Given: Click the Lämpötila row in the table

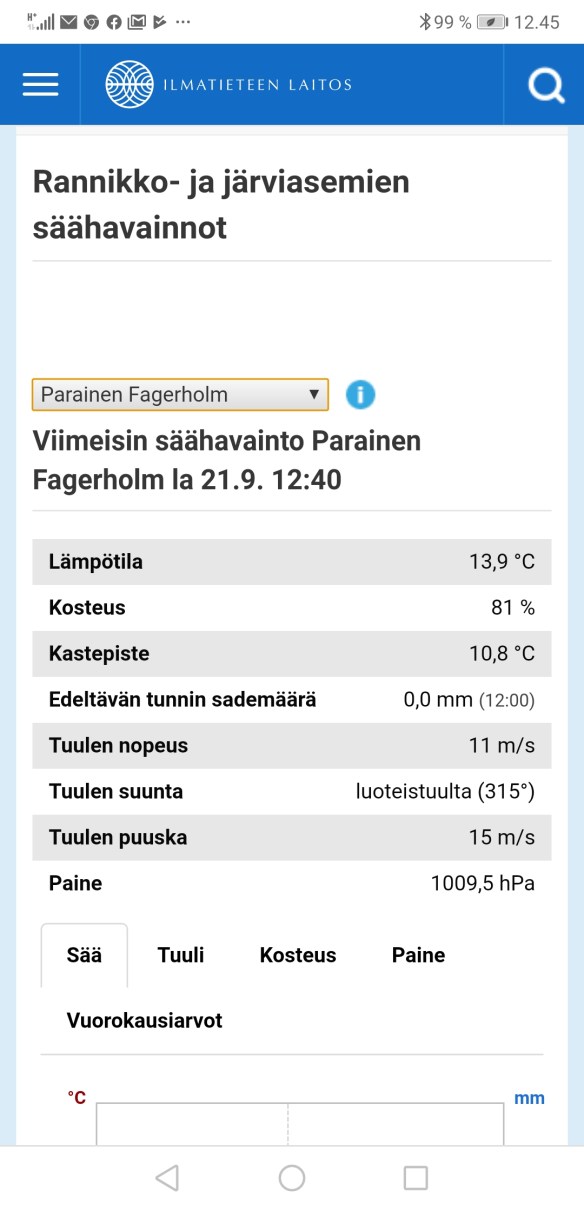Looking at the screenshot, I should click(x=292, y=561).
